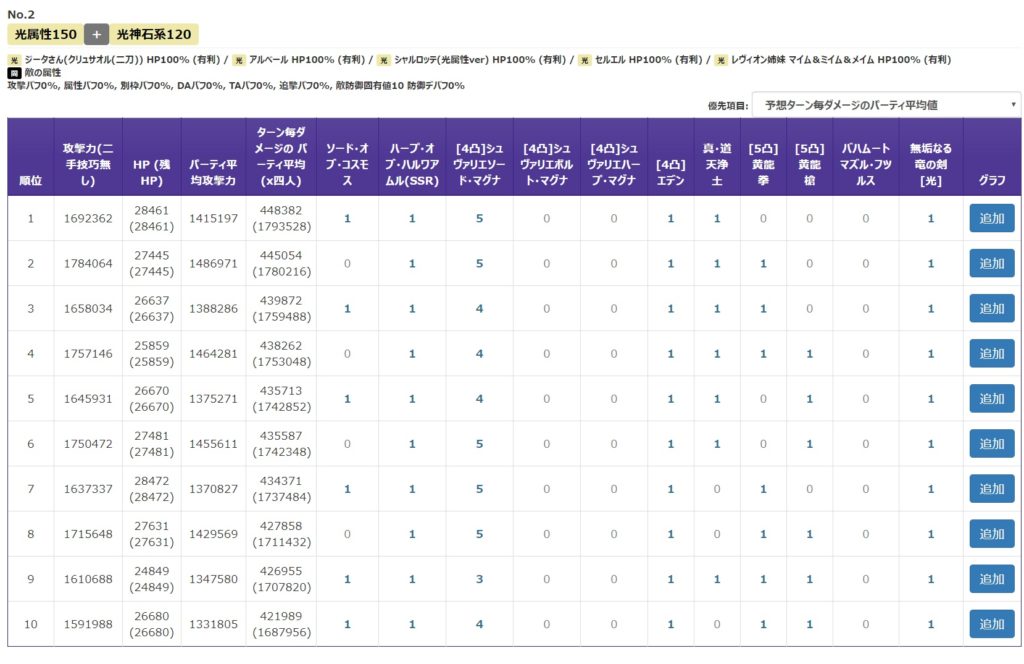Select the 光属性150 summon badge
Screen dimensions: 1024x664
pyautogui.click(x=44, y=34)
